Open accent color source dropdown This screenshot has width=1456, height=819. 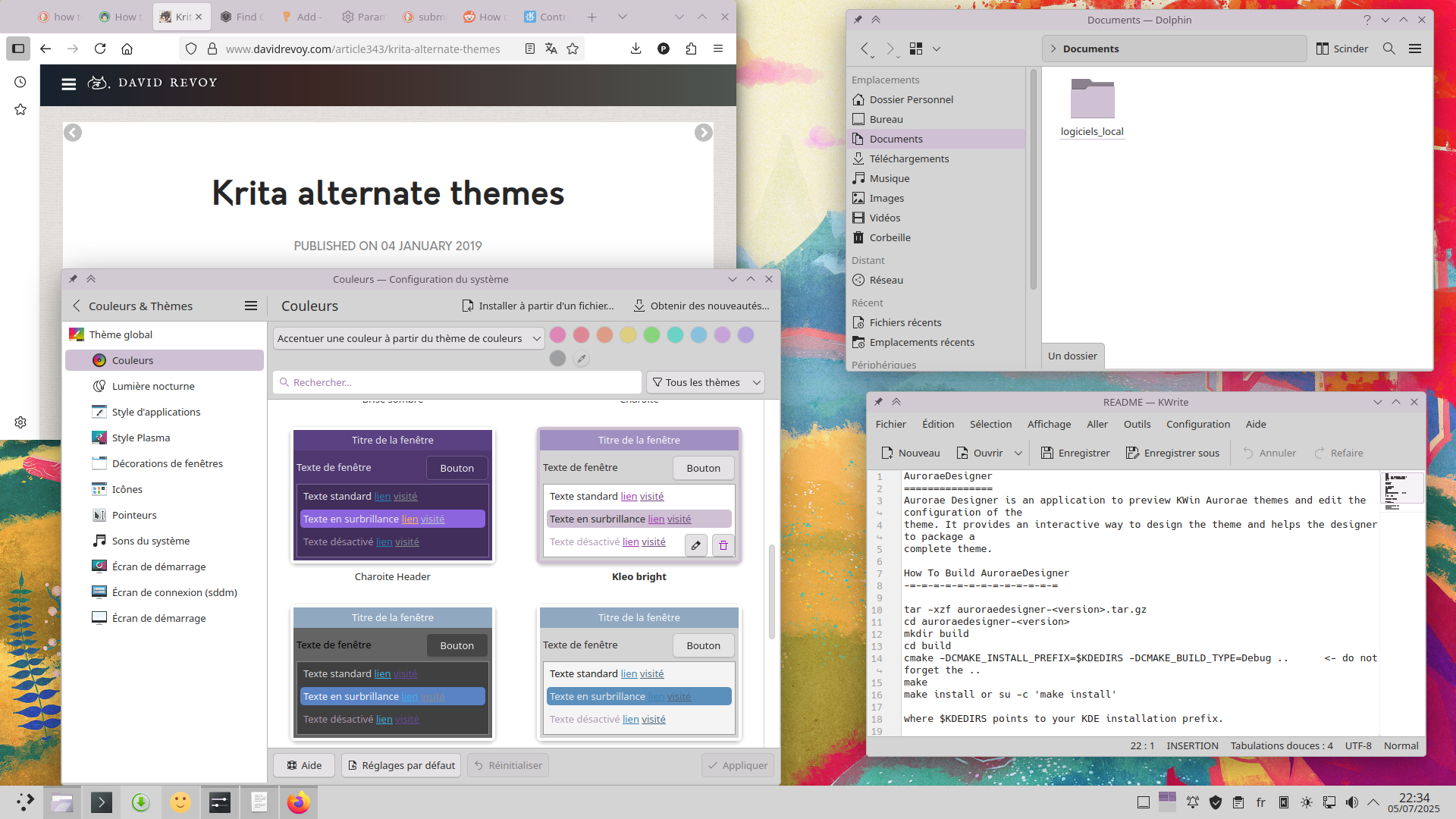click(409, 338)
